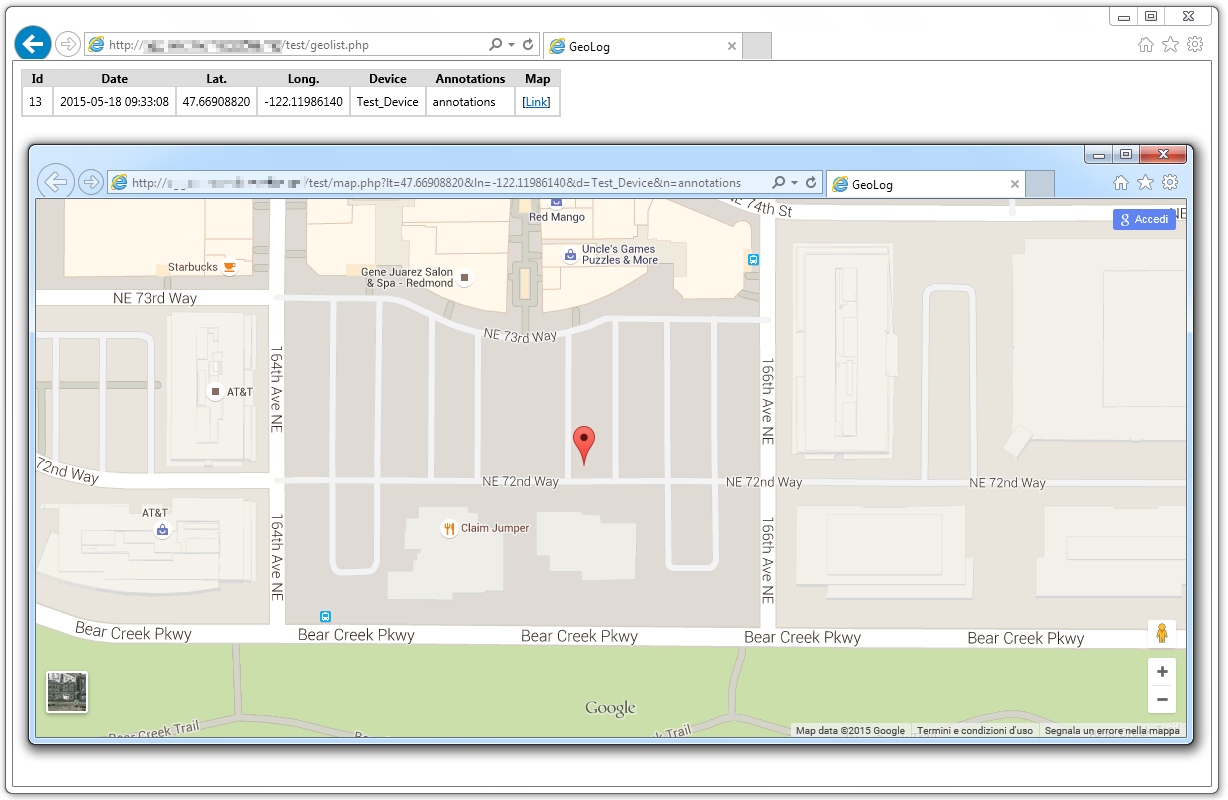Image resolution: width=1228 pixels, height=800 pixels.
Task: Click bus stop icon on Bear Creek Pkwy
Action: pyautogui.click(x=325, y=617)
